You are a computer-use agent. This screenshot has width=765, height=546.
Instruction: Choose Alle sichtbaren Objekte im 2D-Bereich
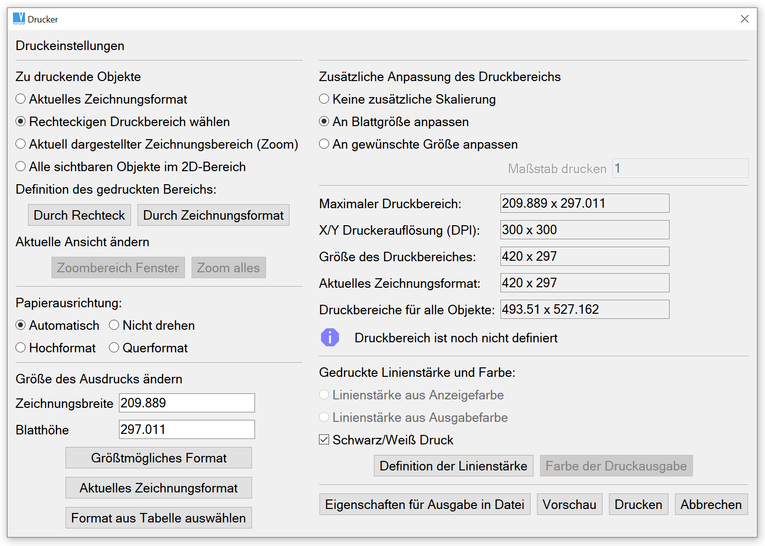point(21,167)
